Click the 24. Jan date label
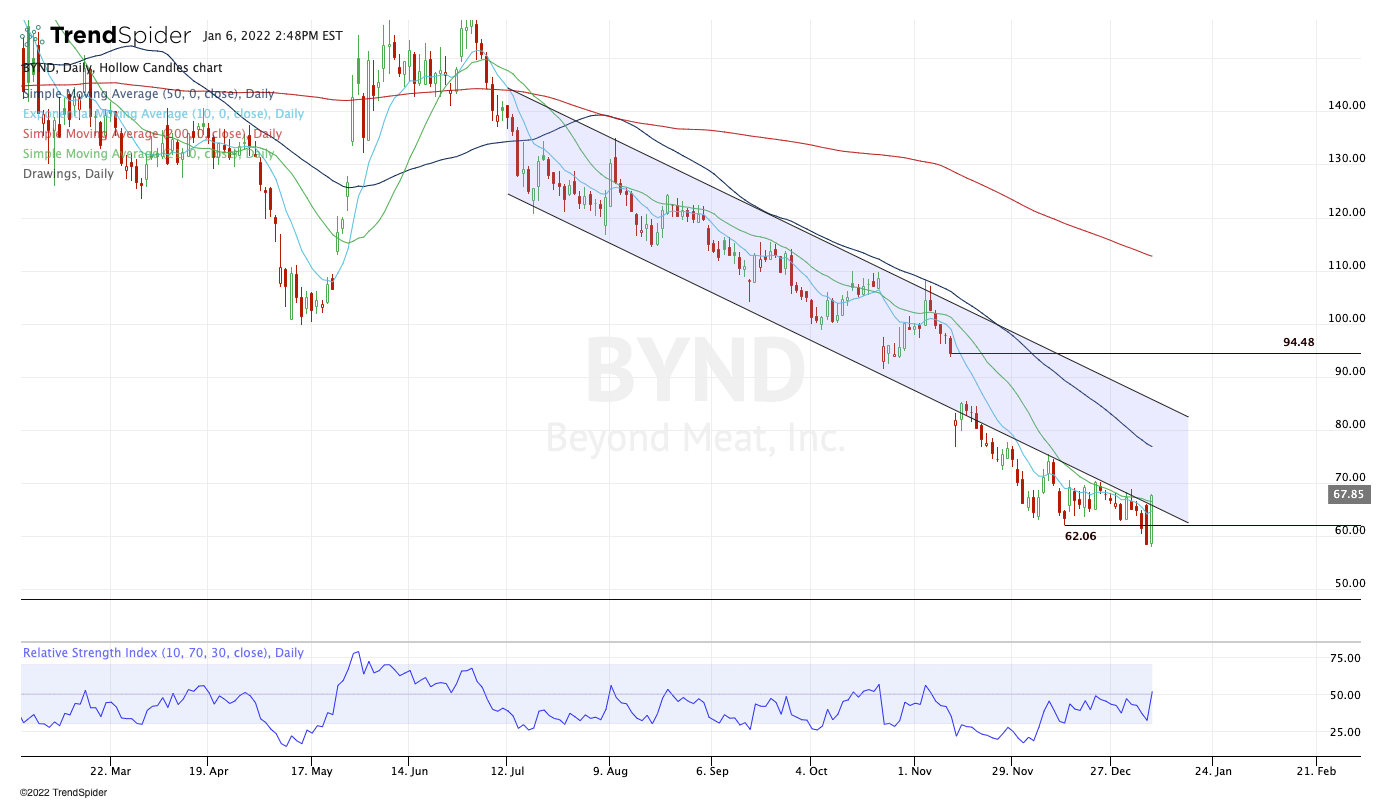Screen dimensions: 1391x802 point(1212,771)
